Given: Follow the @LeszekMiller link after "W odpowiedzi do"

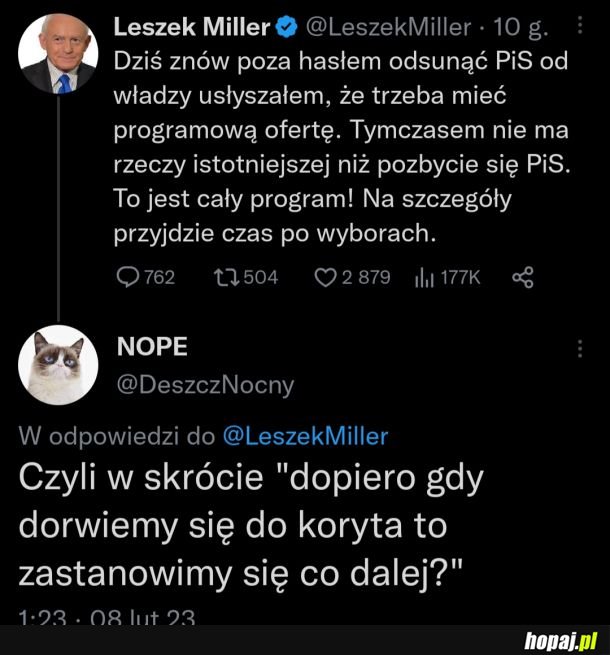Looking at the screenshot, I should [304, 436].
